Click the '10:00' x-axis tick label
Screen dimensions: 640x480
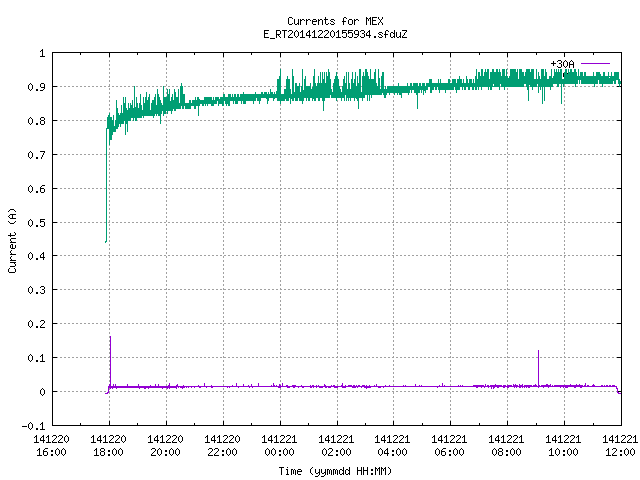563,452
